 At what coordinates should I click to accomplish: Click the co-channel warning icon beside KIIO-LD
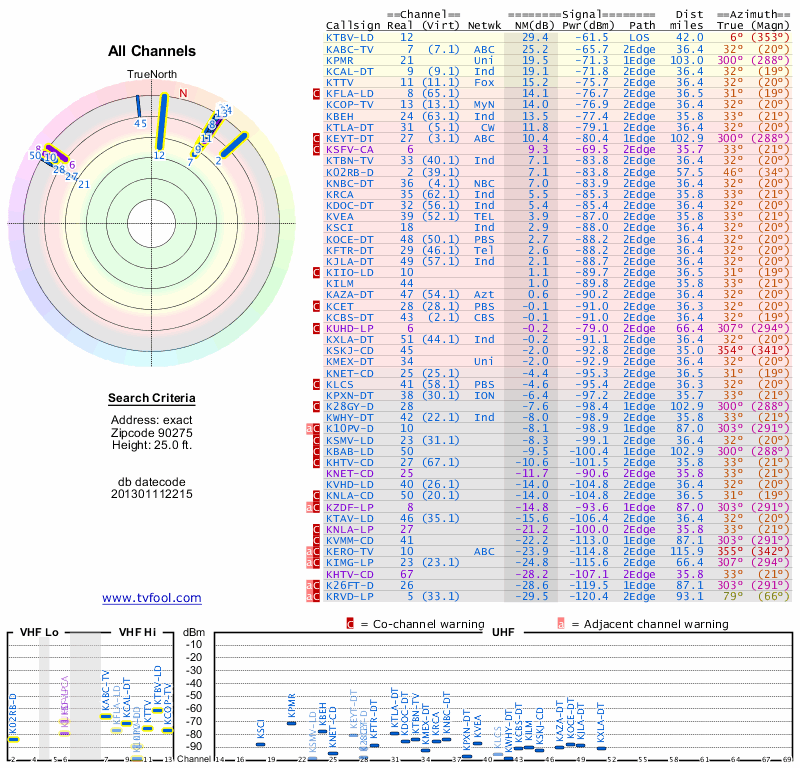[316, 272]
